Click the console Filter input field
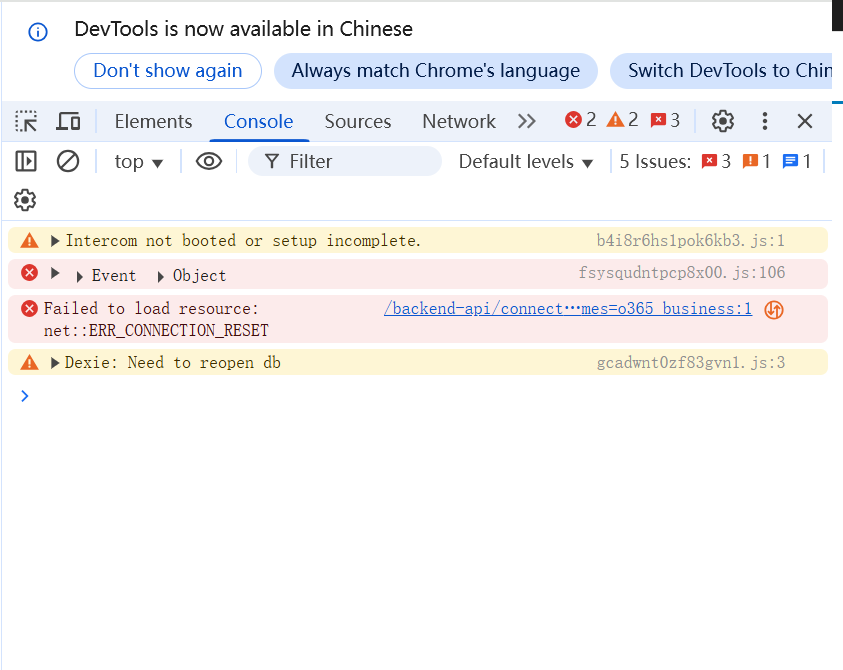The height and width of the screenshot is (670, 843). coord(355,161)
